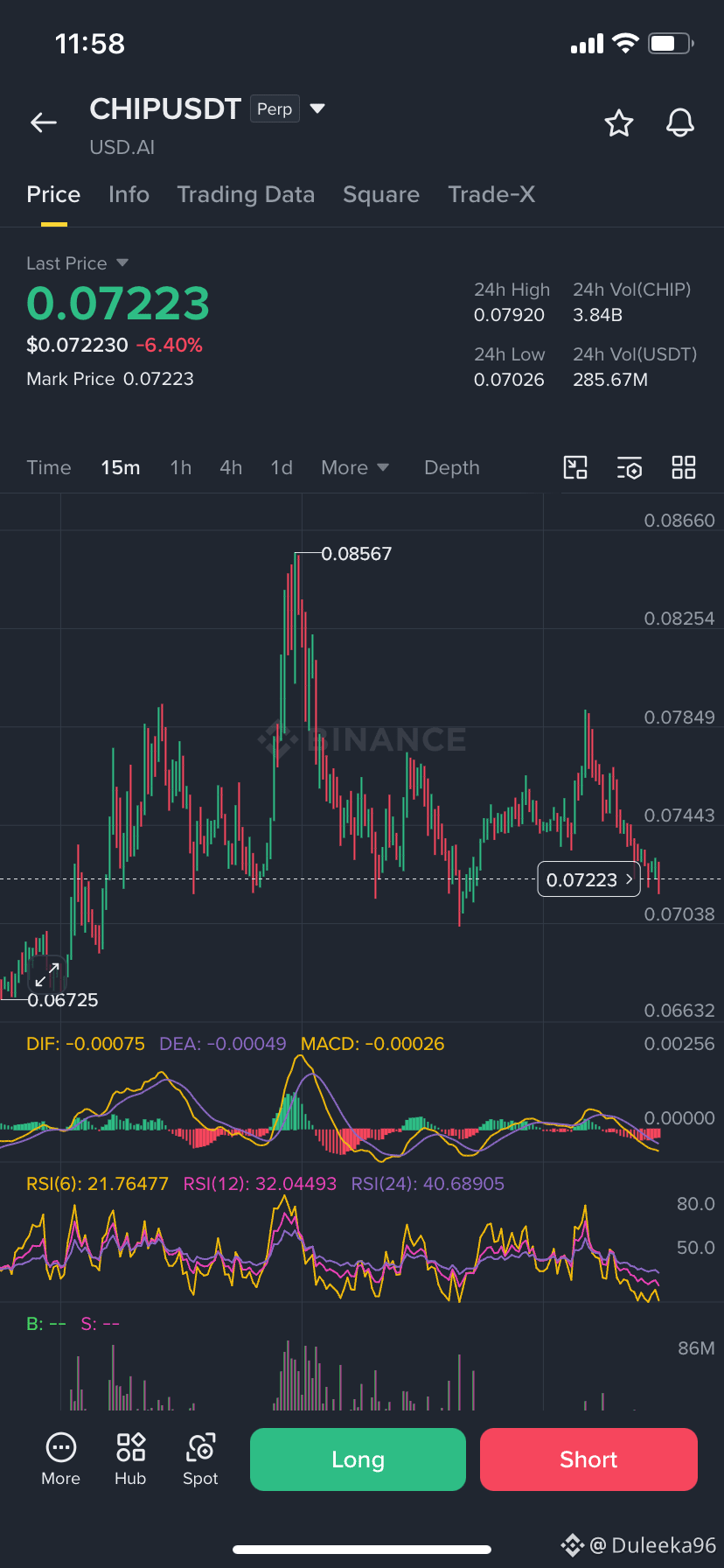Tap the USD.AI subtitle
This screenshot has width=724, height=1568.
[x=122, y=147]
